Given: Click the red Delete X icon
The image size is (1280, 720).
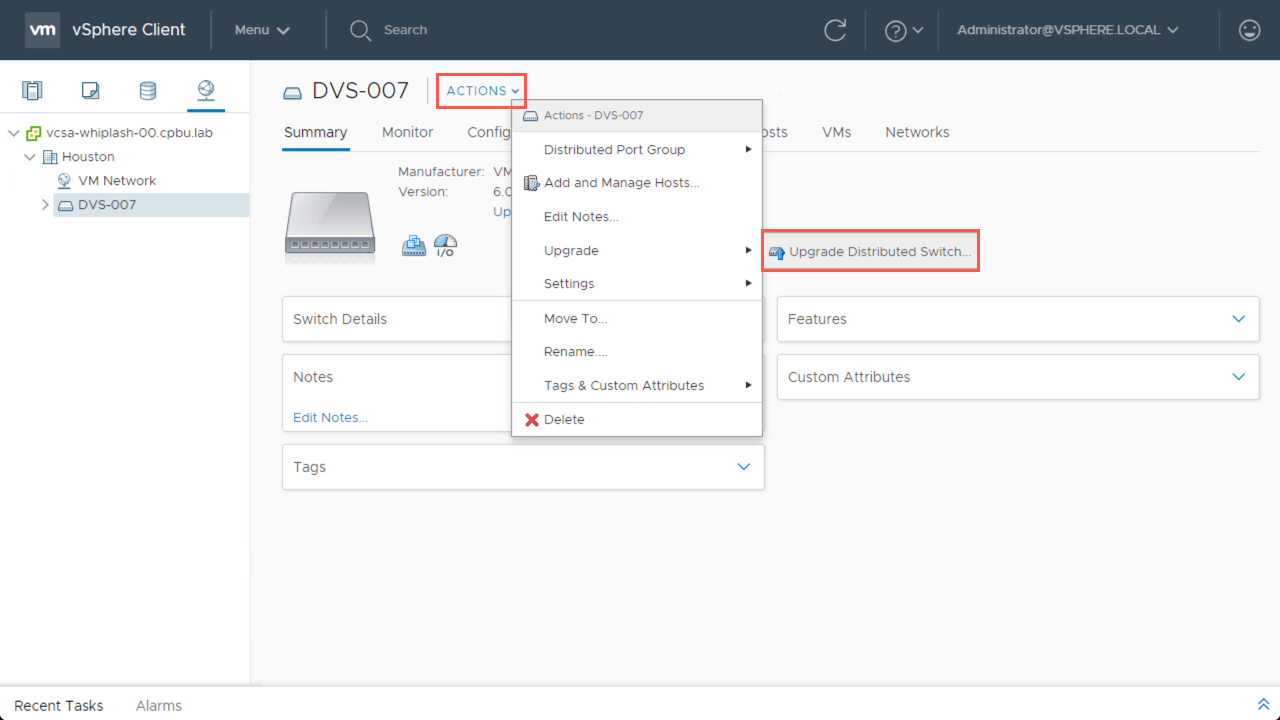Looking at the screenshot, I should coord(532,420).
